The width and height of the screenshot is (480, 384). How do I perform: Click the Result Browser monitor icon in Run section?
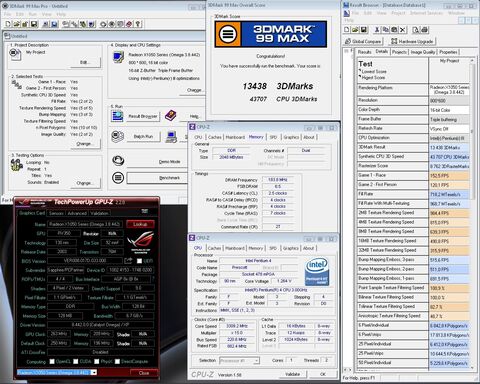[x=117, y=116]
